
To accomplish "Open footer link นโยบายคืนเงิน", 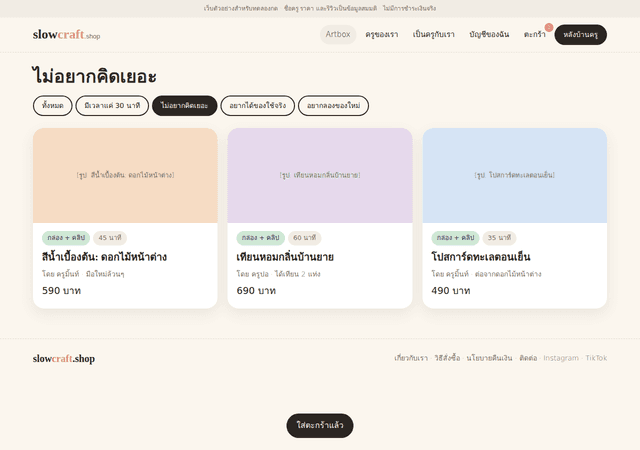I will [x=489, y=358].
